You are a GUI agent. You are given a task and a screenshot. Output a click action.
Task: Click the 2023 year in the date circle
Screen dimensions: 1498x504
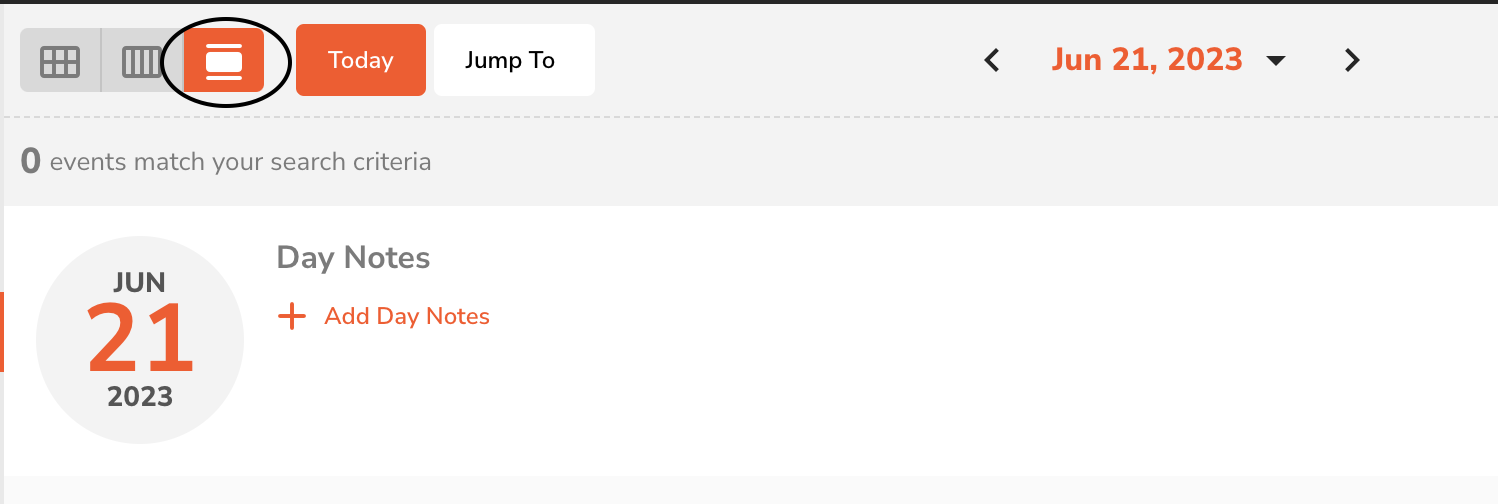[140, 397]
